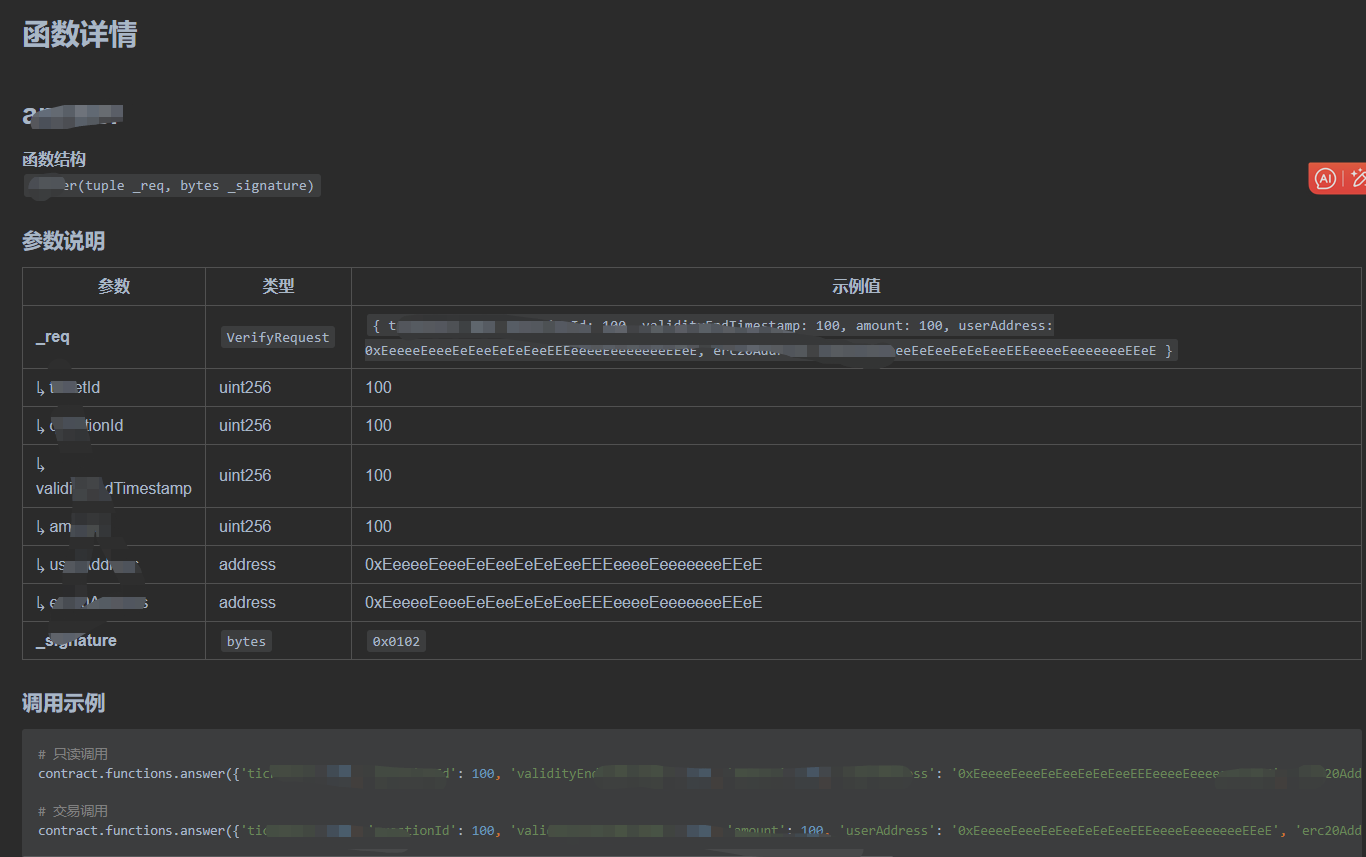Click the 交易调用 comment in code block
The width and height of the screenshot is (1366, 857).
tap(73, 811)
